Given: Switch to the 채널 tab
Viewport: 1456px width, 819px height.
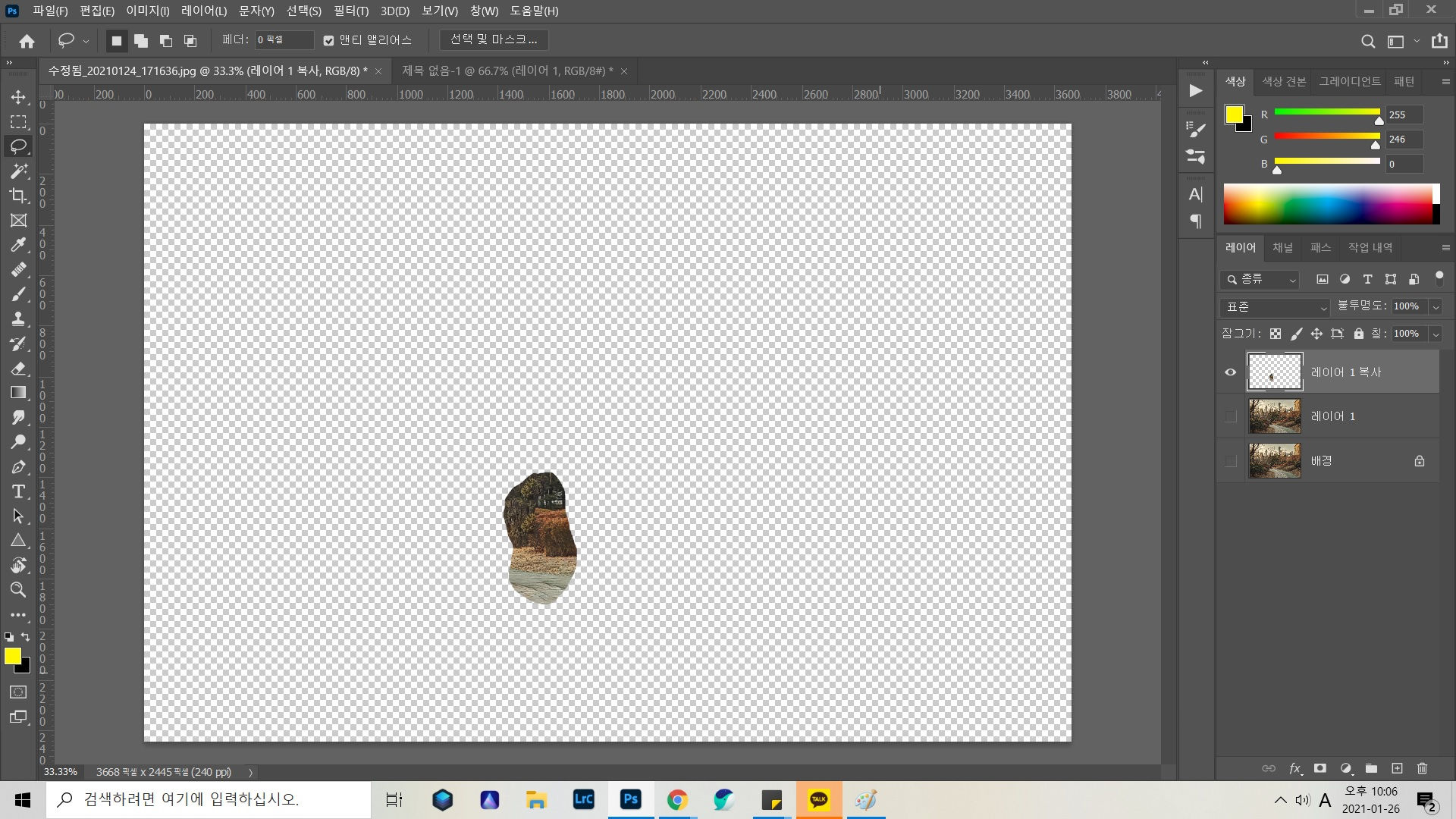Looking at the screenshot, I should click(1282, 248).
